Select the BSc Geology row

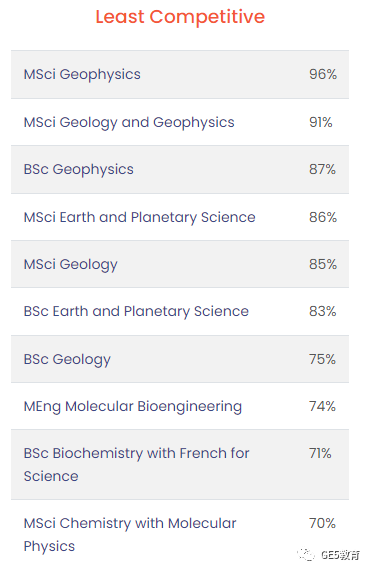180,359
